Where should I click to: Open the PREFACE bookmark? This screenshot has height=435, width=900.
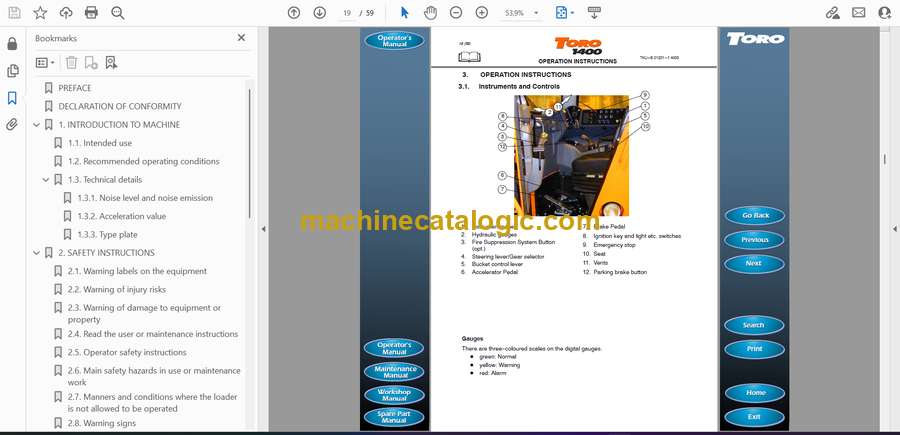(75, 88)
